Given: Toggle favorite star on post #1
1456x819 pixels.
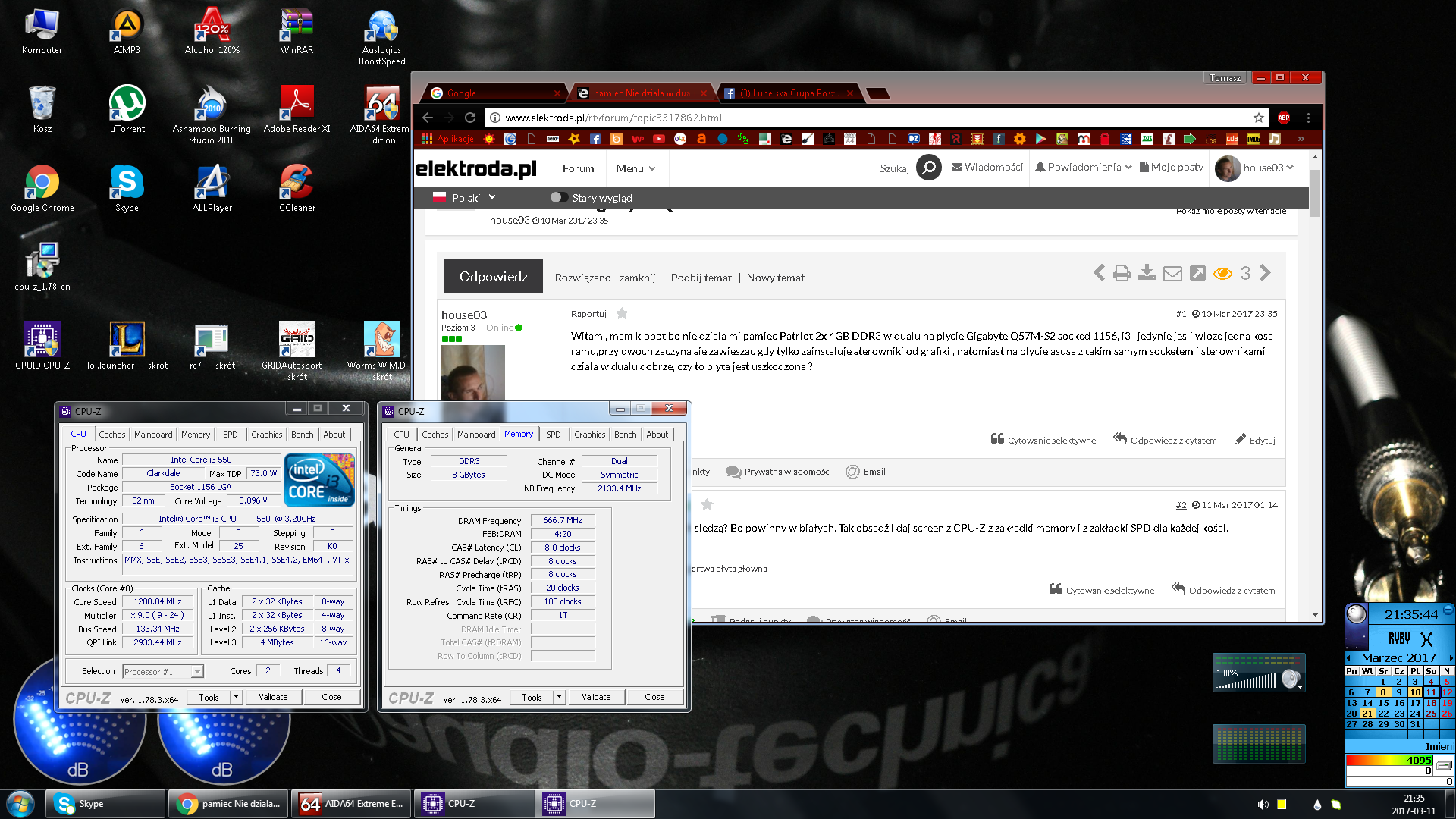Looking at the screenshot, I should 622,314.
